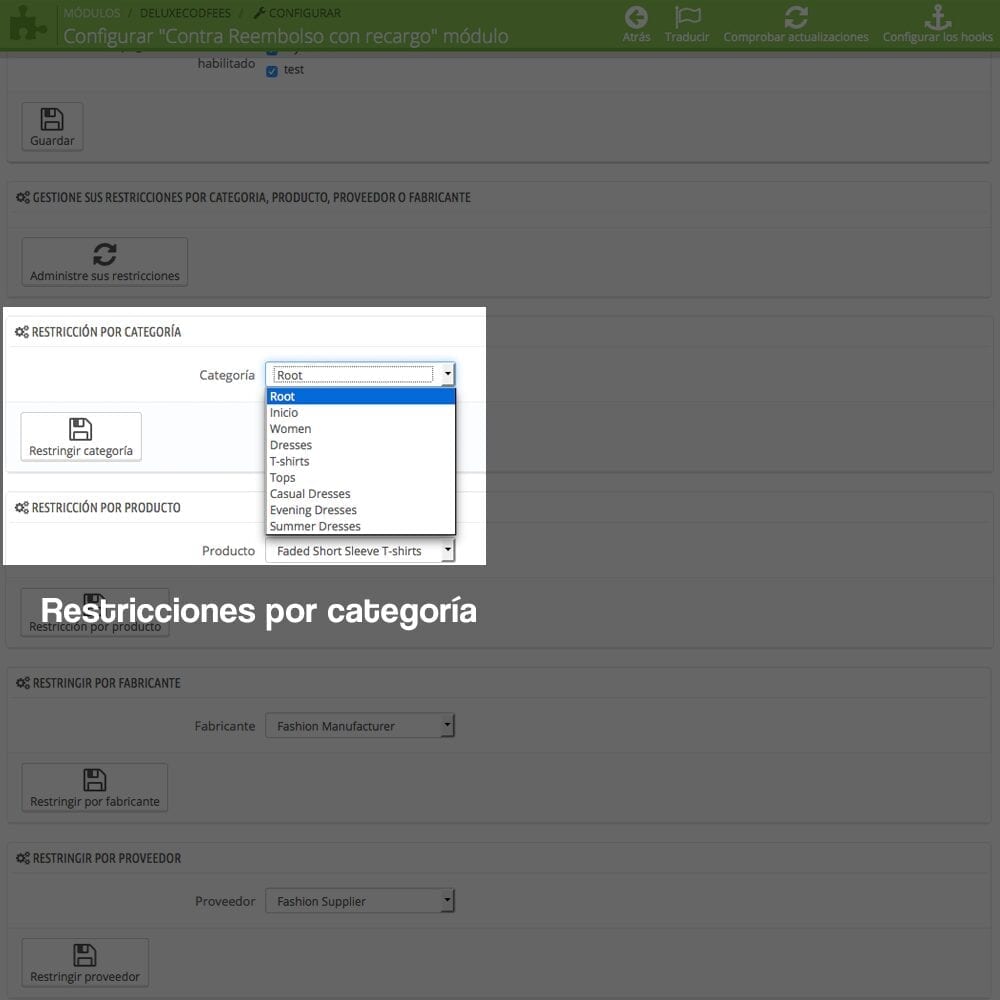Click the Traducir flag icon
The width and height of the screenshot is (1000, 1000).
click(687, 18)
